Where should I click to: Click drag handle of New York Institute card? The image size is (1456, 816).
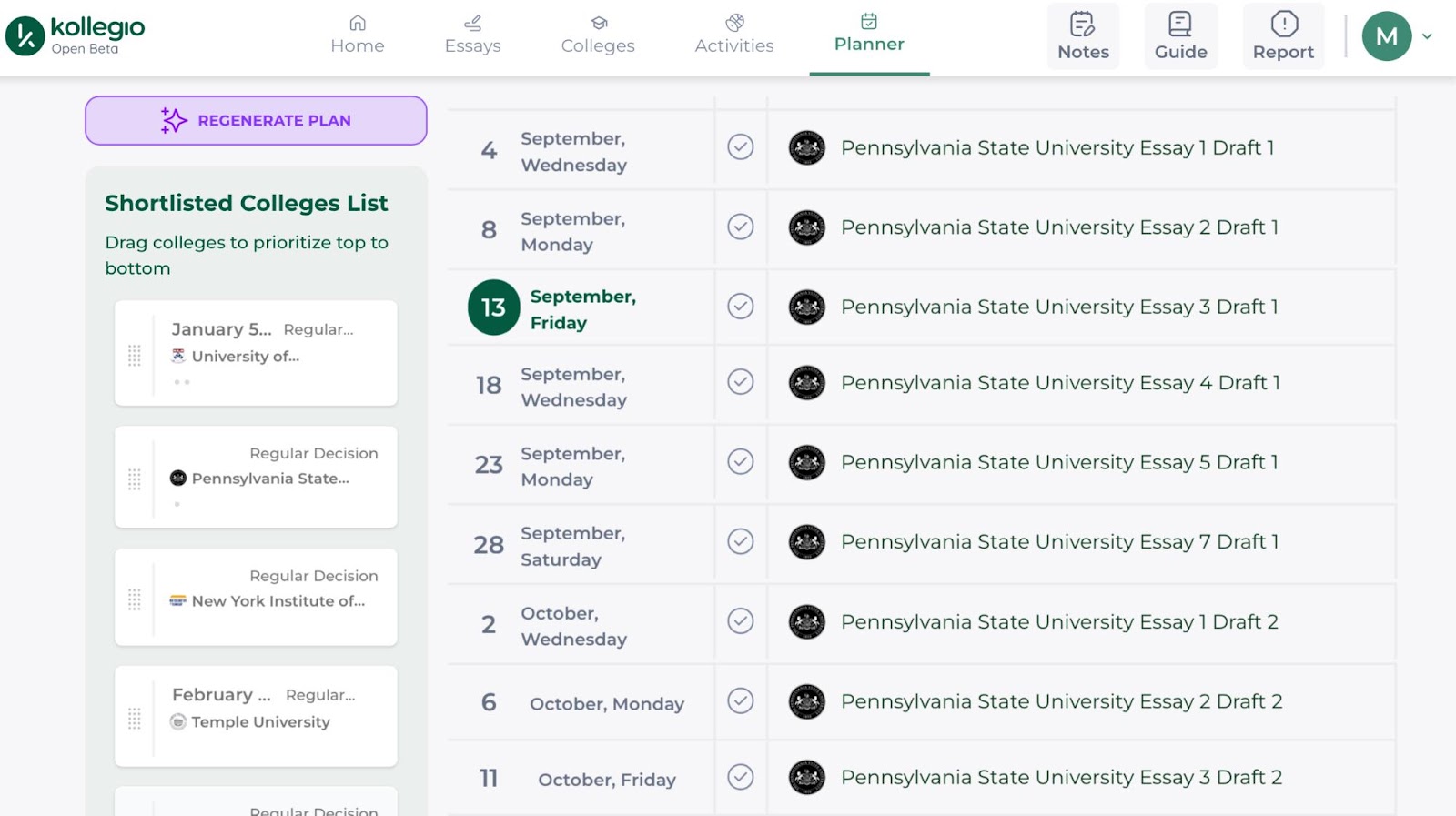coord(135,599)
